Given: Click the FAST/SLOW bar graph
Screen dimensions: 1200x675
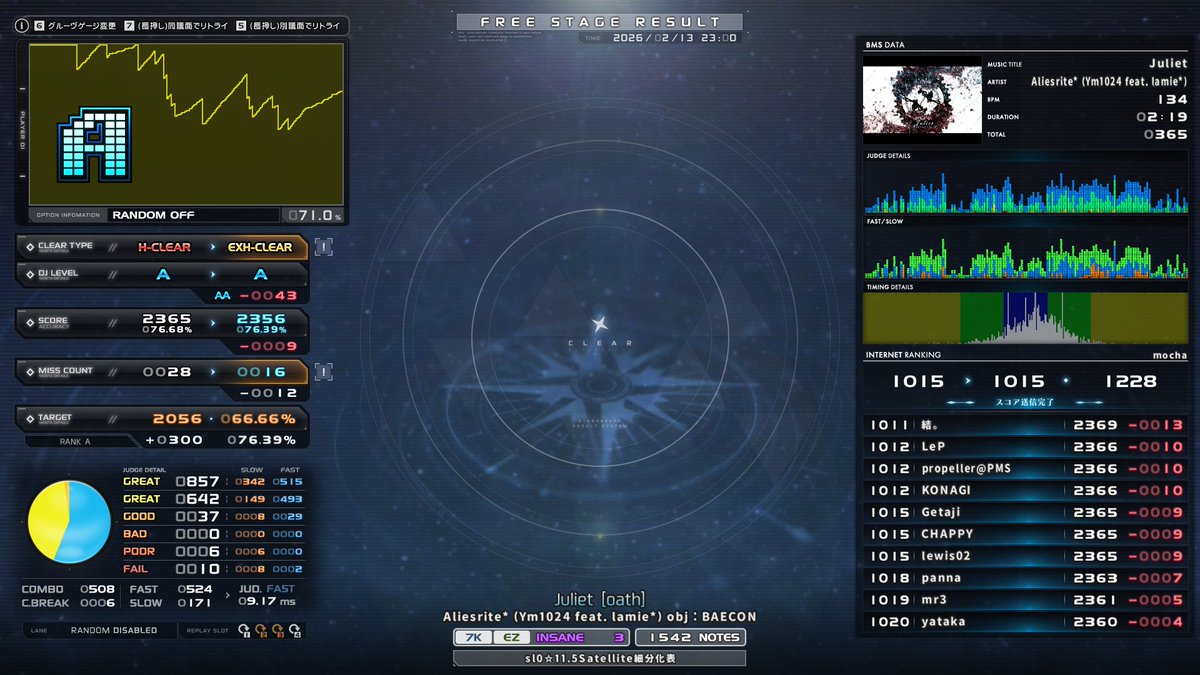Looking at the screenshot, I should tap(1025, 253).
